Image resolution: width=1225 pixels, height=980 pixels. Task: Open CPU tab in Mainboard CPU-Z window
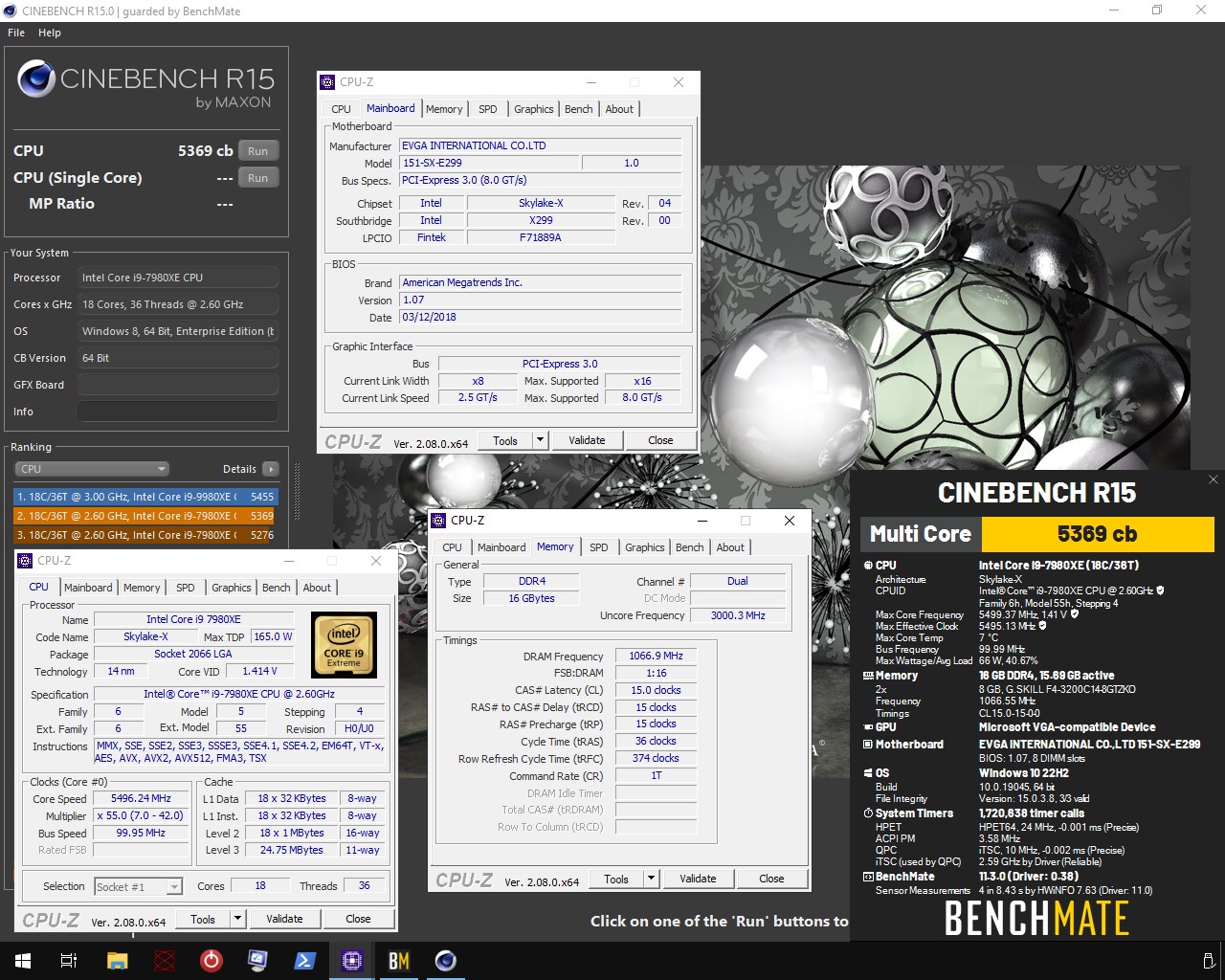coord(341,109)
